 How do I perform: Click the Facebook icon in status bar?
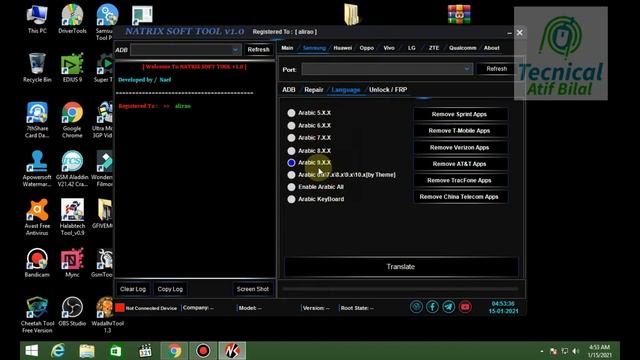pos(432,307)
